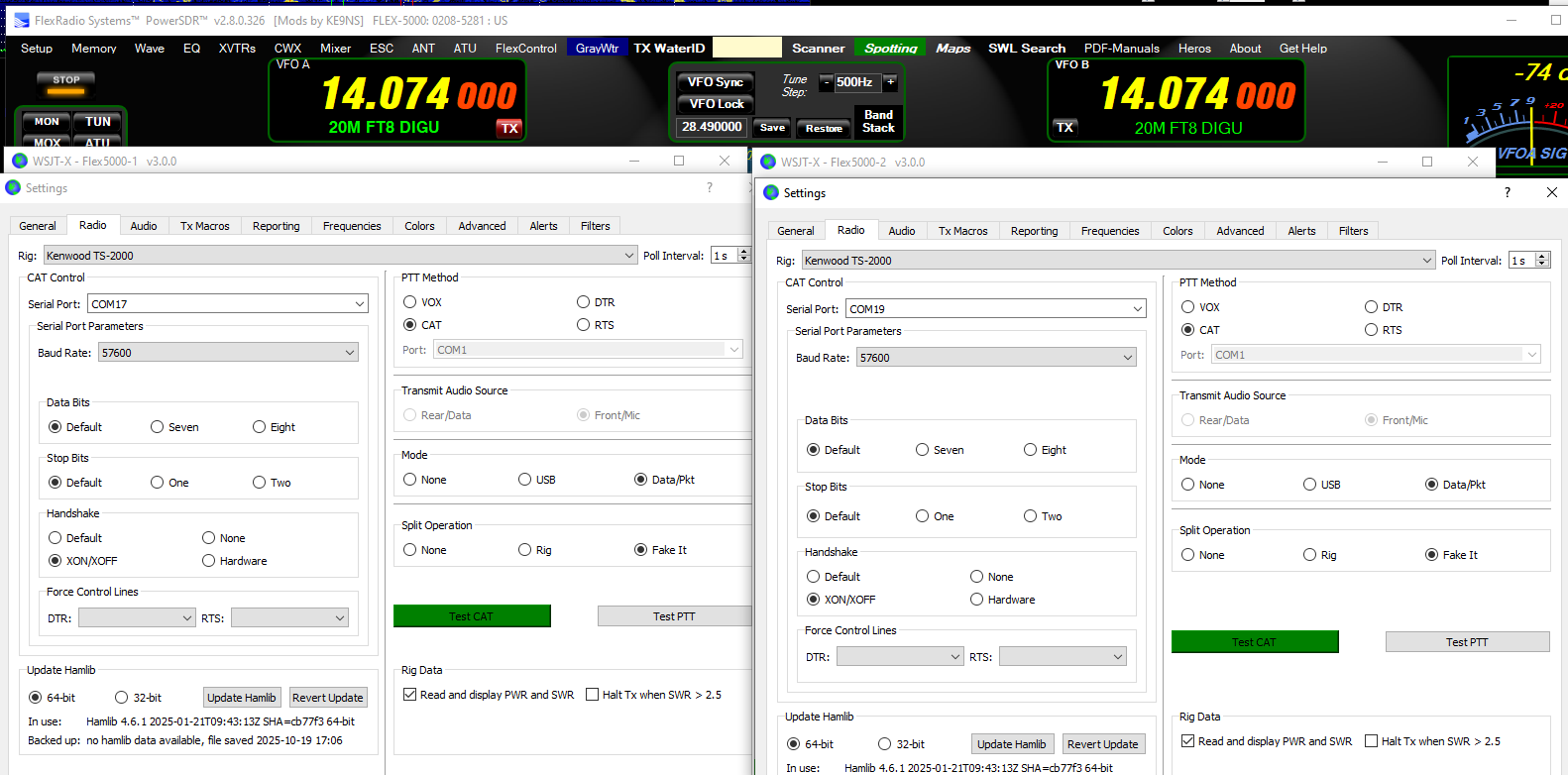The image size is (1568, 775).
Task: Select Hardware handshake in Flex5000-1
Action: pos(209,561)
